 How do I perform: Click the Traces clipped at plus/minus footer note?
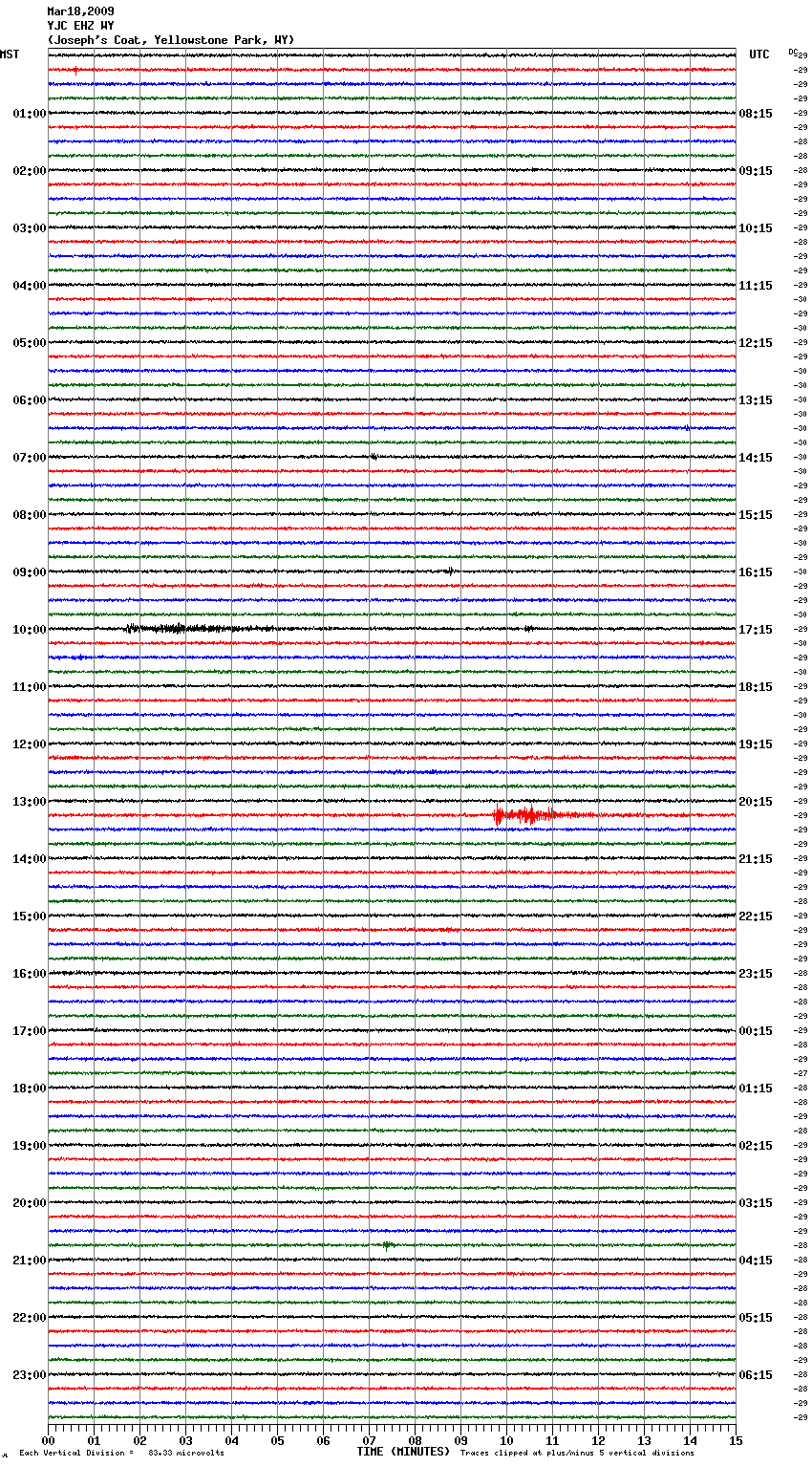(577, 1454)
